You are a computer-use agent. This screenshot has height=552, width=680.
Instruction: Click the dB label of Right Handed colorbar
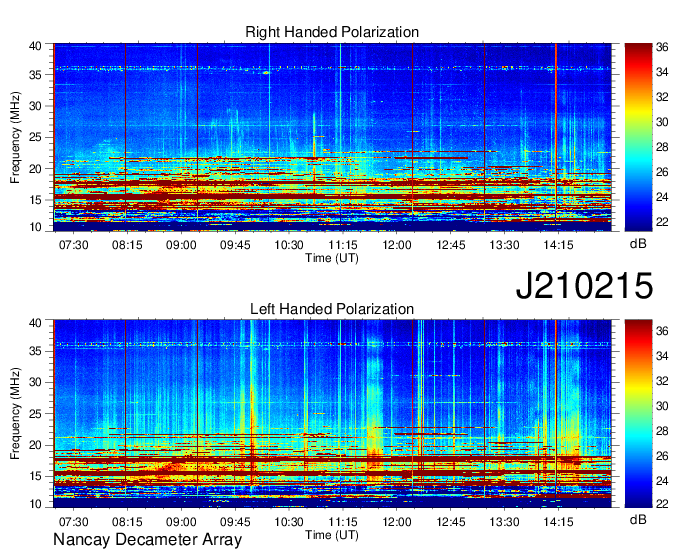(638, 244)
